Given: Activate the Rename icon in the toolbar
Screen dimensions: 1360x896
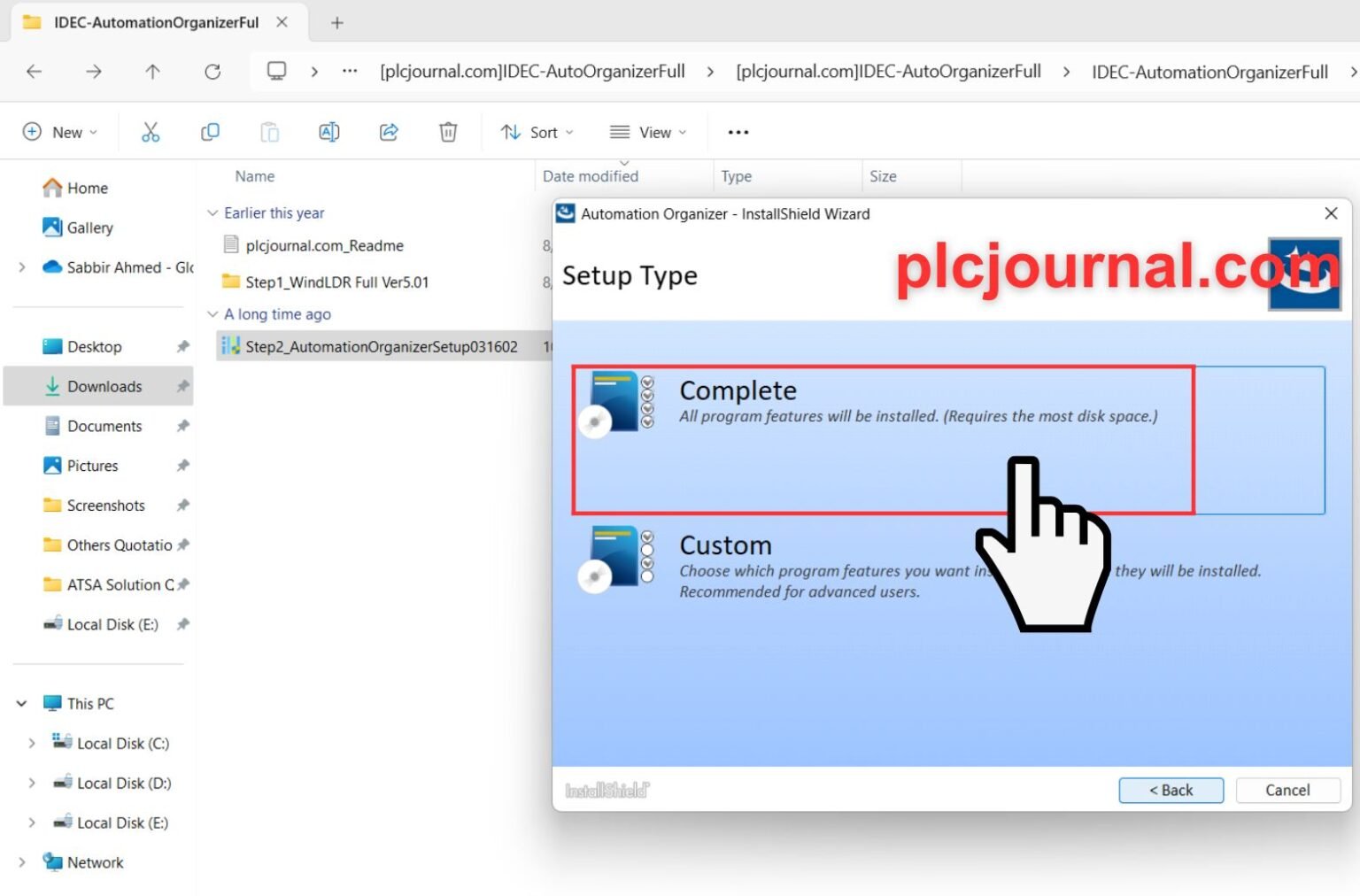Looking at the screenshot, I should pos(328,131).
